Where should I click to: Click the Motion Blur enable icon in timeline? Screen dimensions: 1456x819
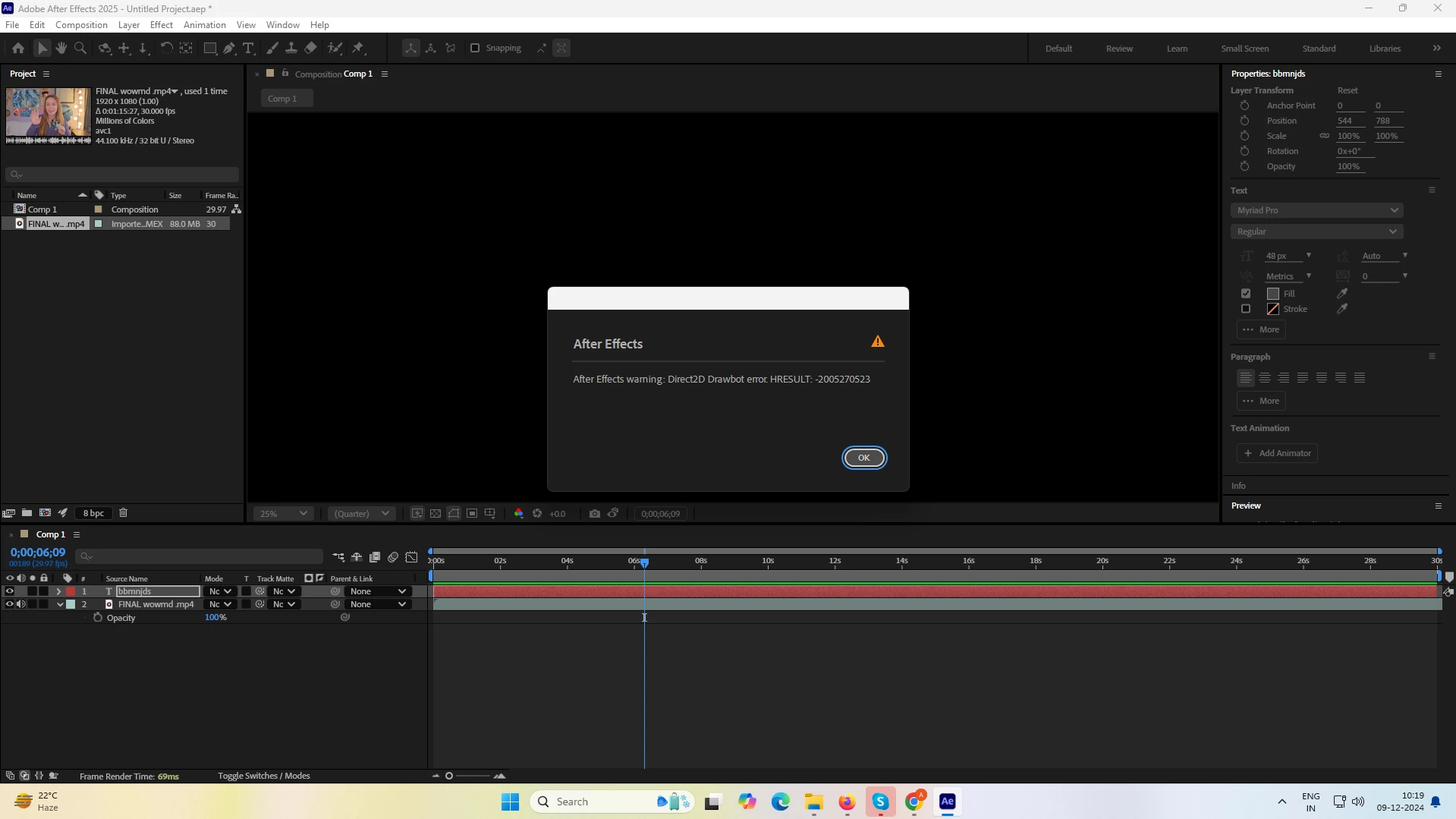[393, 557]
